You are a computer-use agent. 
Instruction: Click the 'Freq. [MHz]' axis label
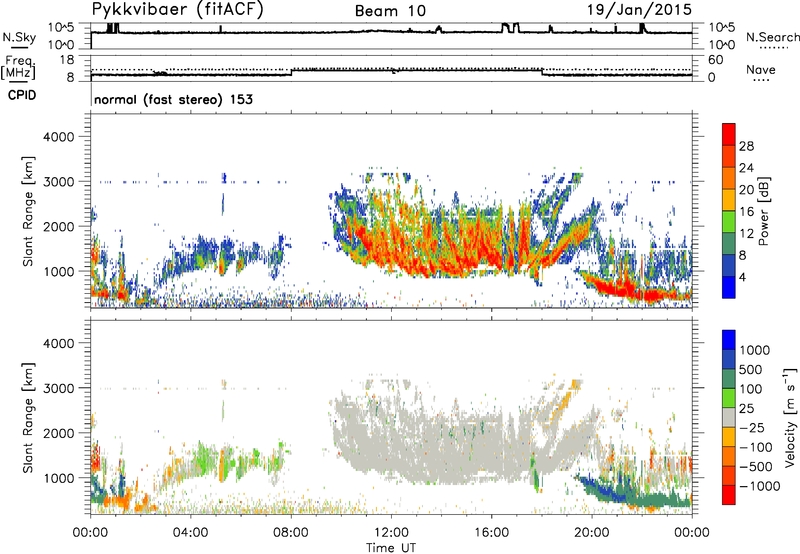pyautogui.click(x=18, y=68)
